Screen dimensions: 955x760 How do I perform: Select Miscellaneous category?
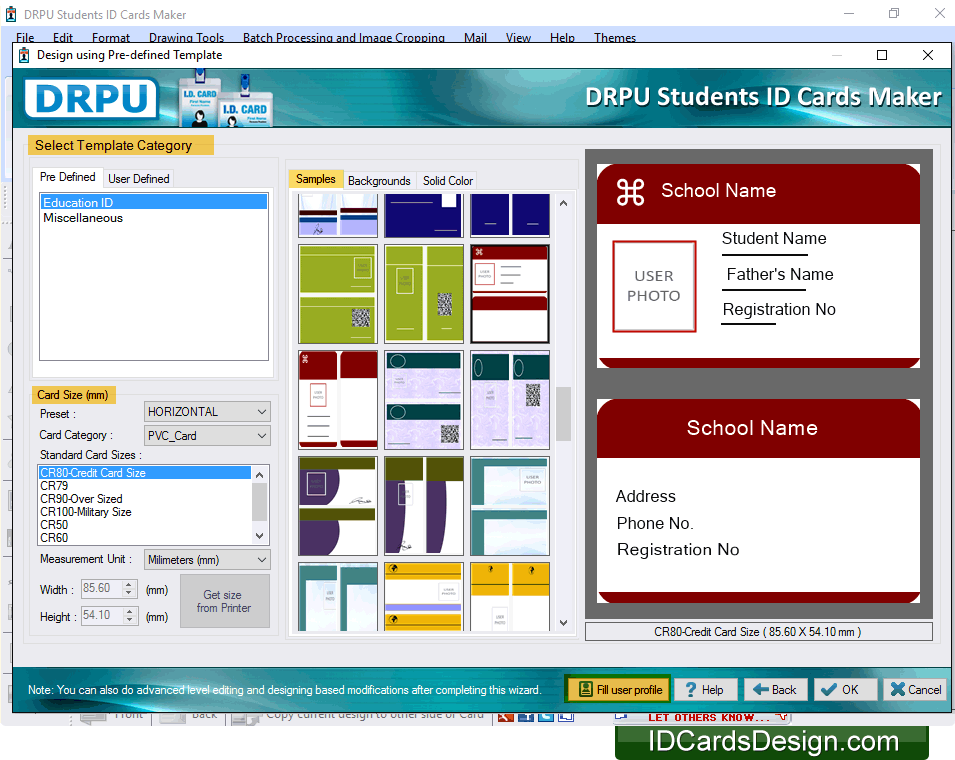(x=153, y=217)
